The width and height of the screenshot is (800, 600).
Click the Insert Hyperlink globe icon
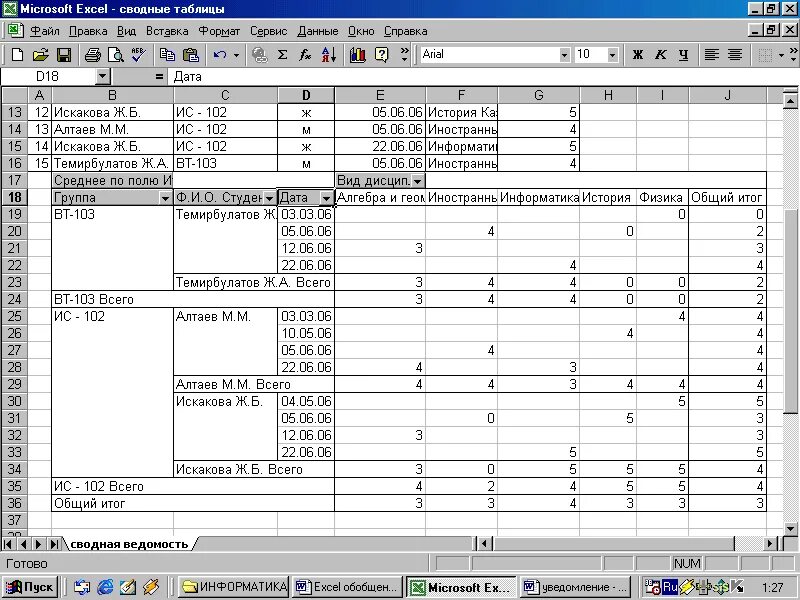pyautogui.click(x=260, y=55)
